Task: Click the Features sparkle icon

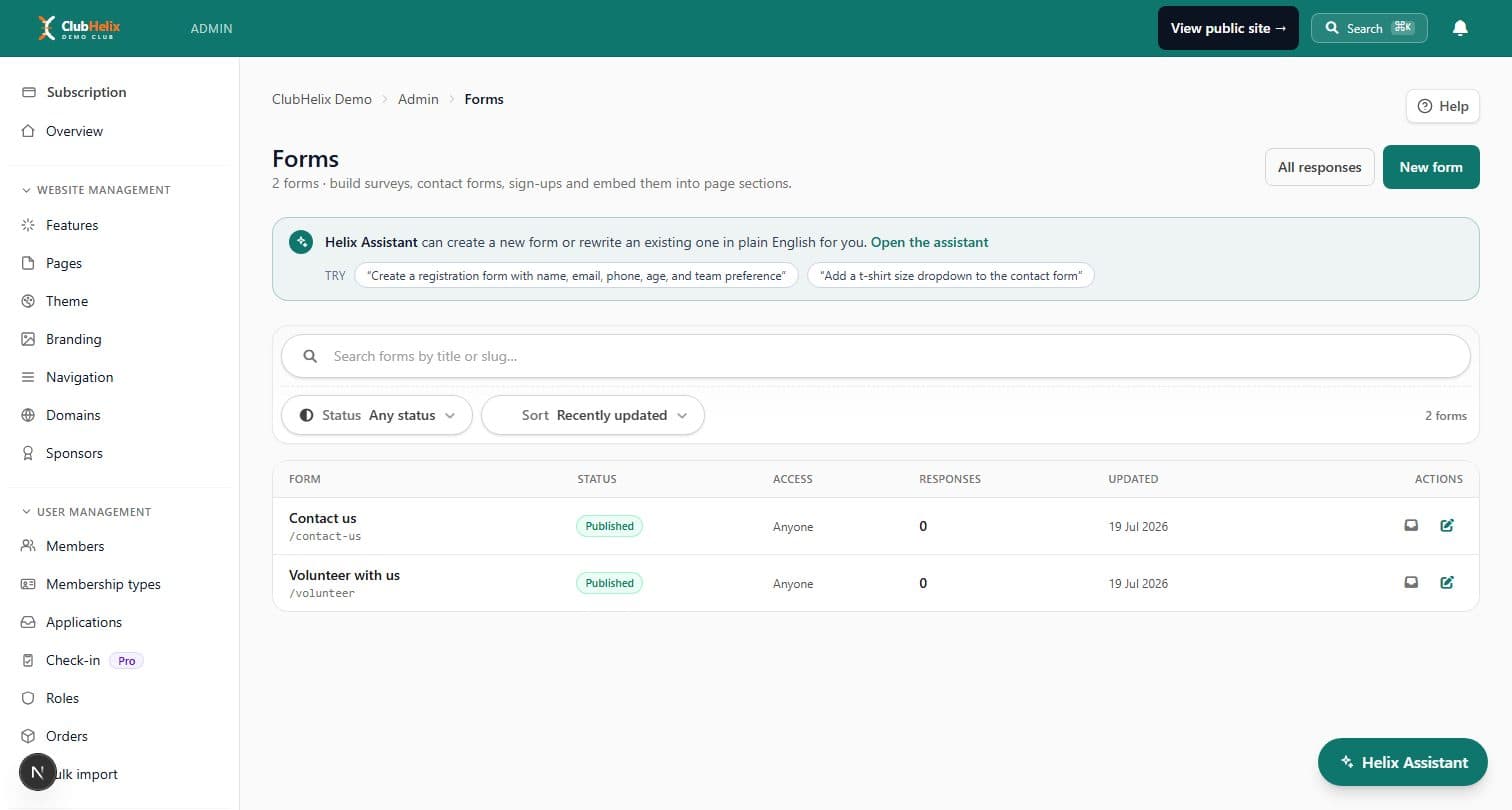Action: coord(28,225)
